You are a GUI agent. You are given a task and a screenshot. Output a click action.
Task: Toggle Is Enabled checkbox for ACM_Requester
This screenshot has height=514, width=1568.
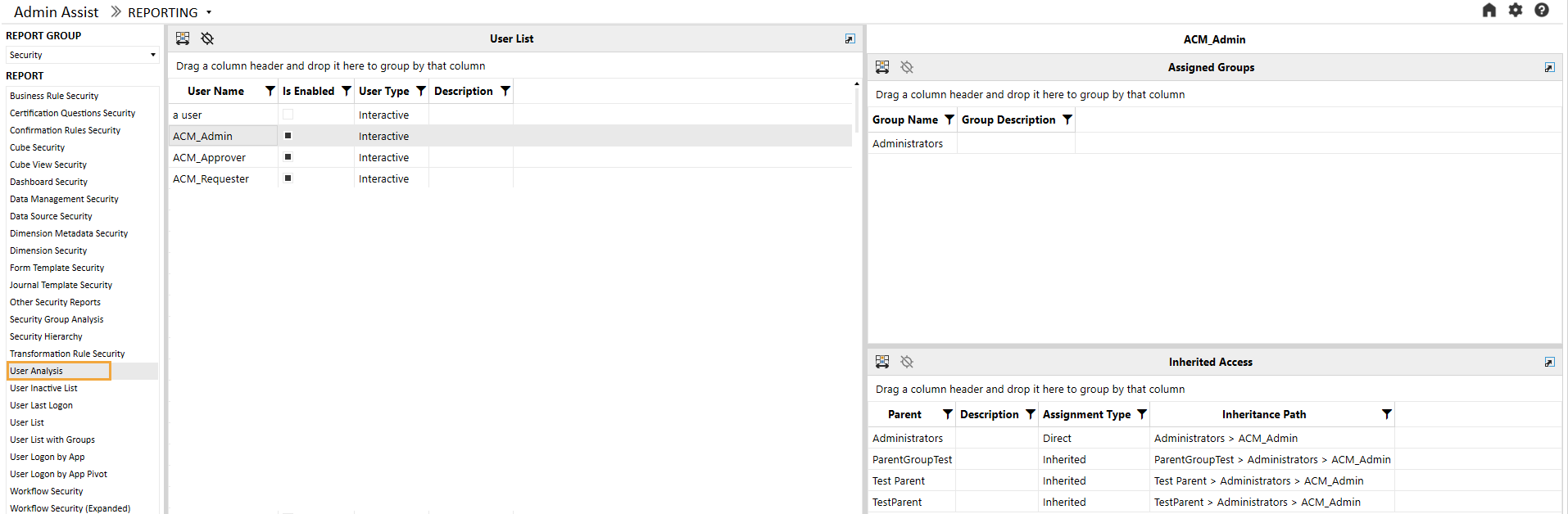point(288,178)
